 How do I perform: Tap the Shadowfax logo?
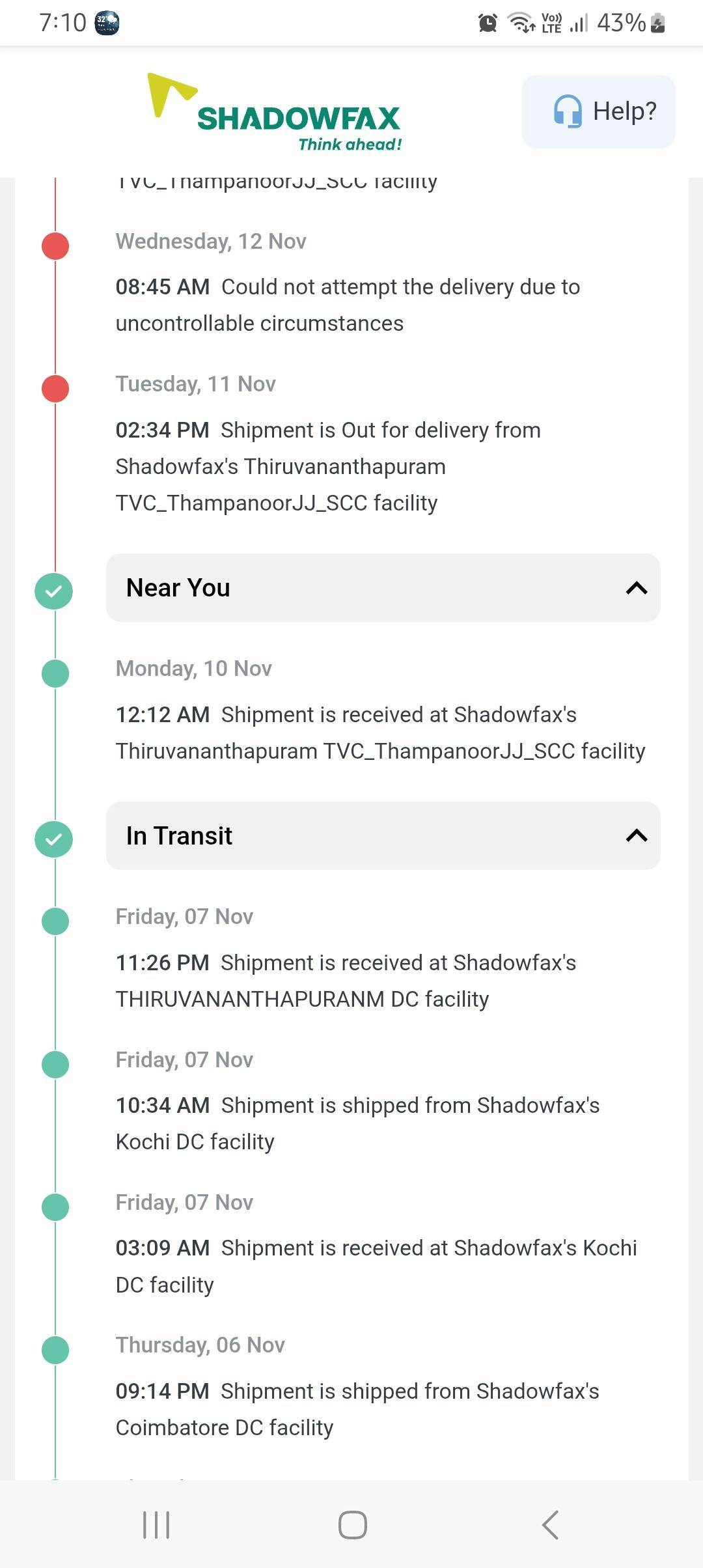275,112
